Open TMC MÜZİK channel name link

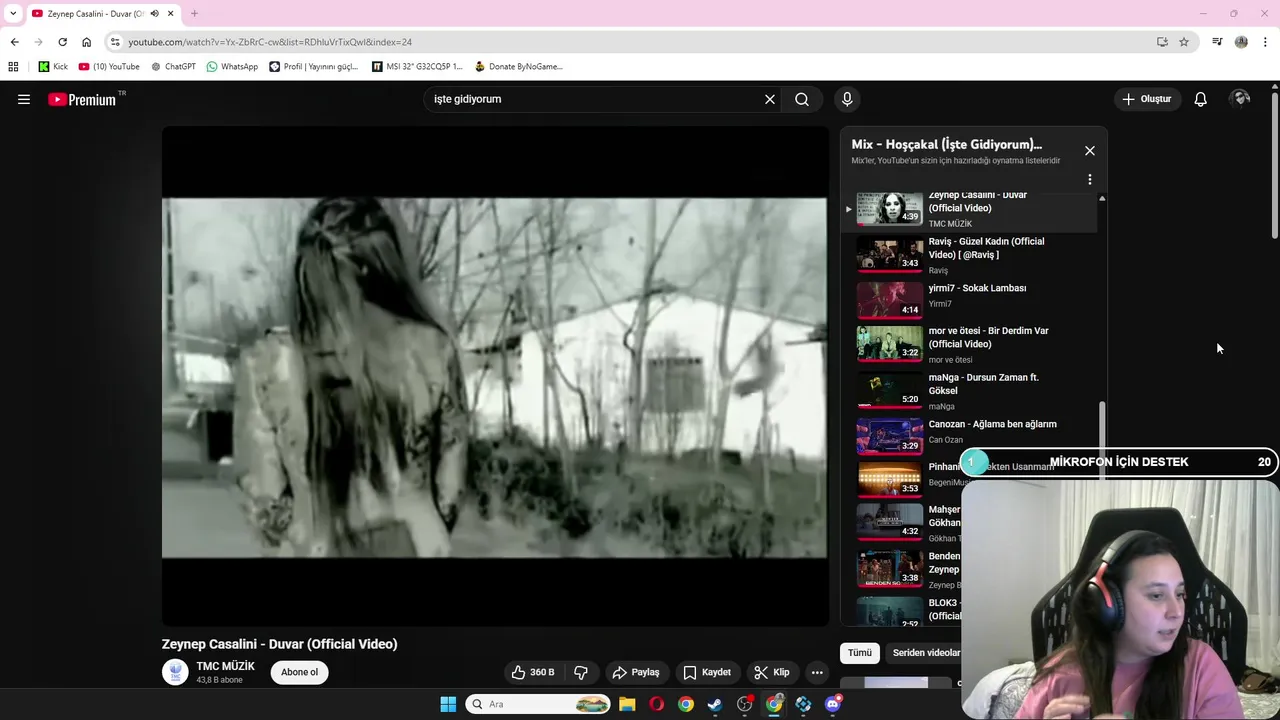click(225, 666)
